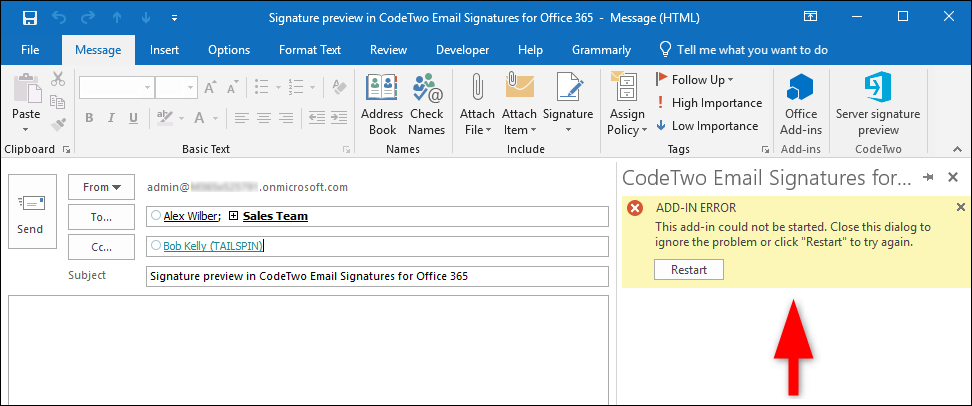Click the Cut scissors icon
972x406 pixels.
[58, 79]
